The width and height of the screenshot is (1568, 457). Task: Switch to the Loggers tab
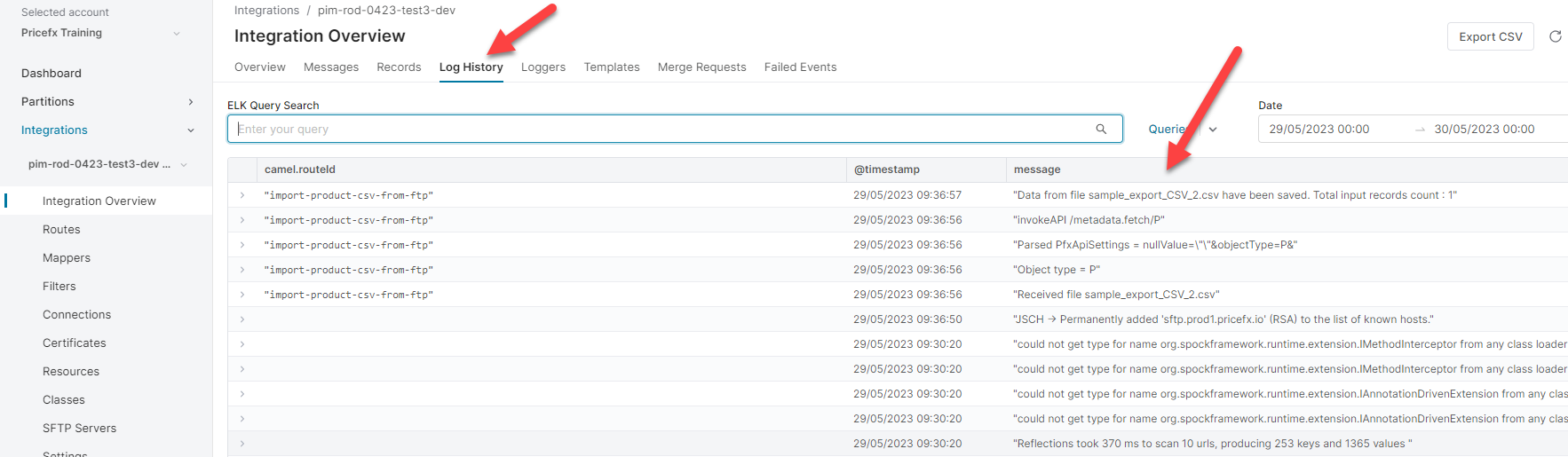tap(543, 67)
